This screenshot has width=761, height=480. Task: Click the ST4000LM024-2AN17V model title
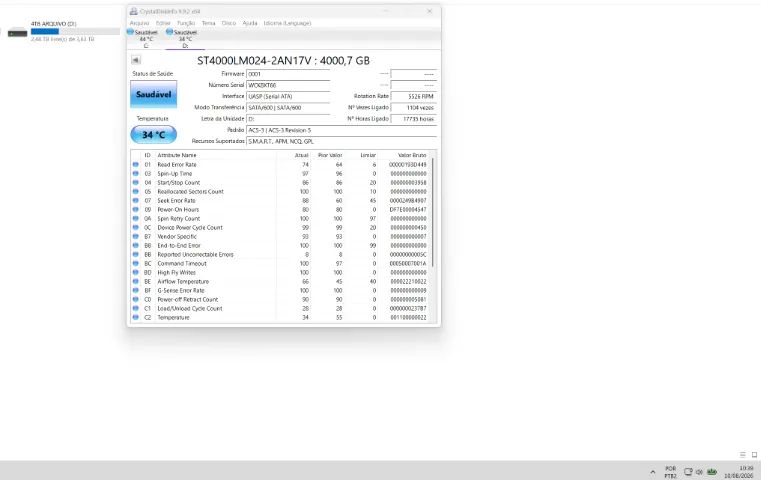tap(283, 61)
